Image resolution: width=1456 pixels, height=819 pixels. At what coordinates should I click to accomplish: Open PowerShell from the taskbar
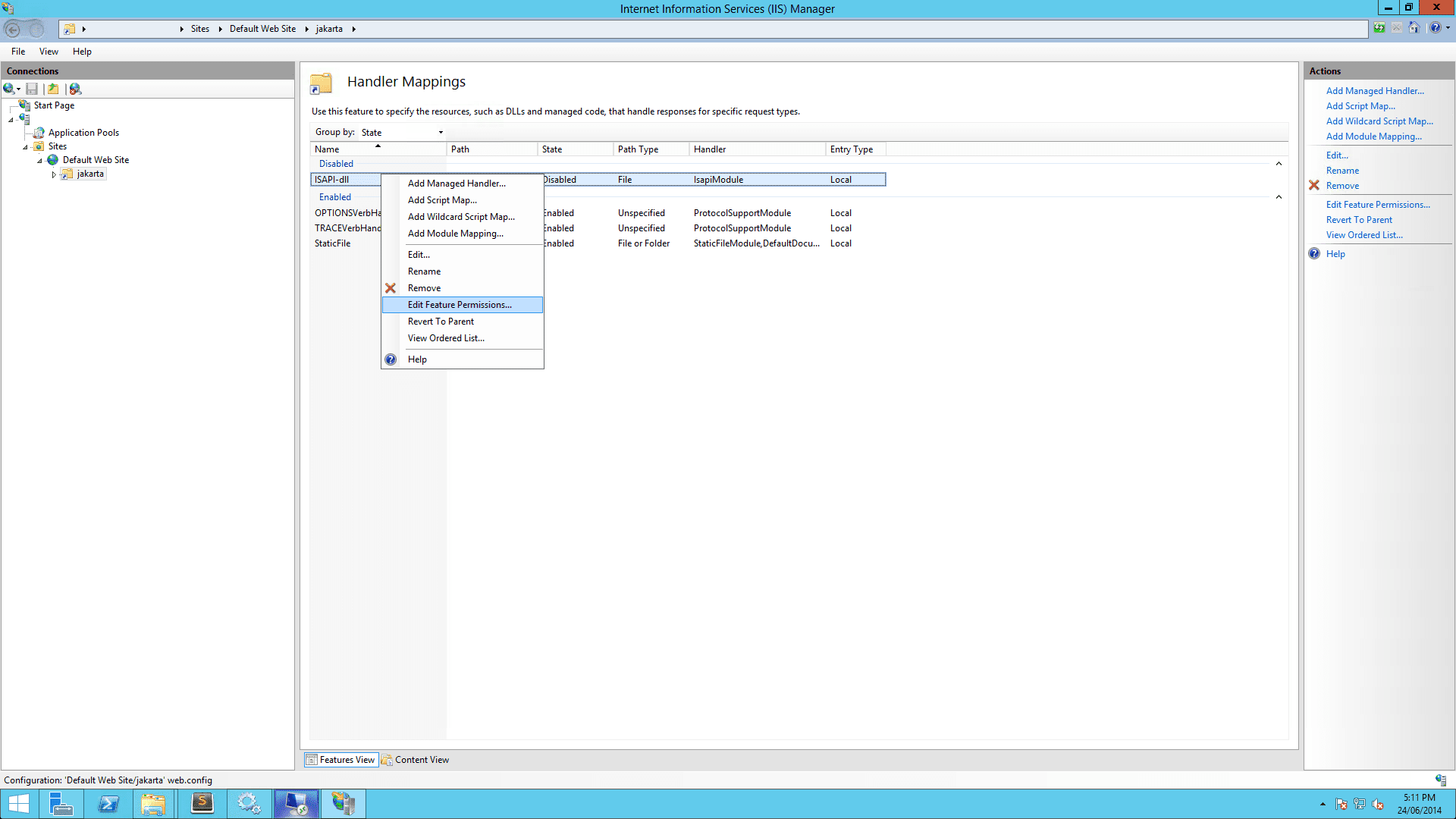(x=108, y=804)
